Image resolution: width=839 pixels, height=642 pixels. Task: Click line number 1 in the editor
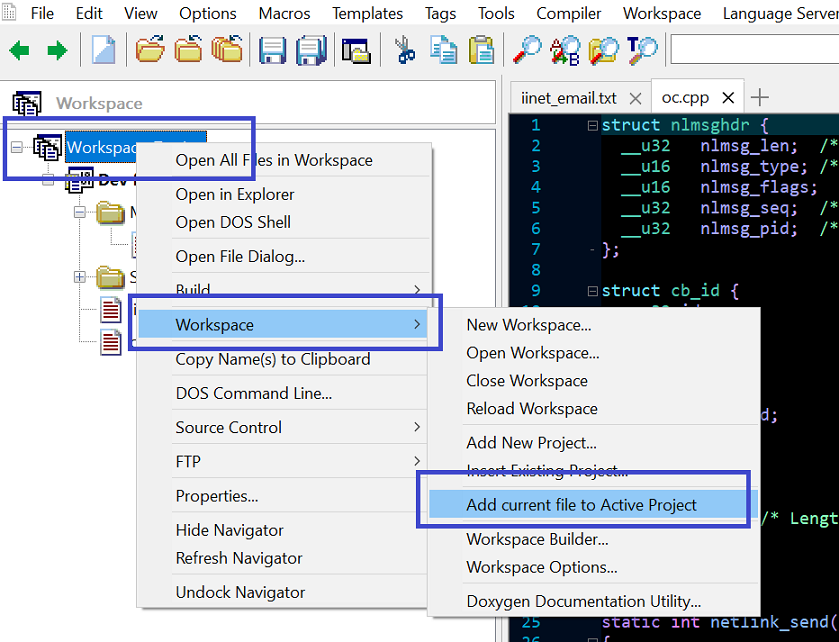(x=536, y=125)
